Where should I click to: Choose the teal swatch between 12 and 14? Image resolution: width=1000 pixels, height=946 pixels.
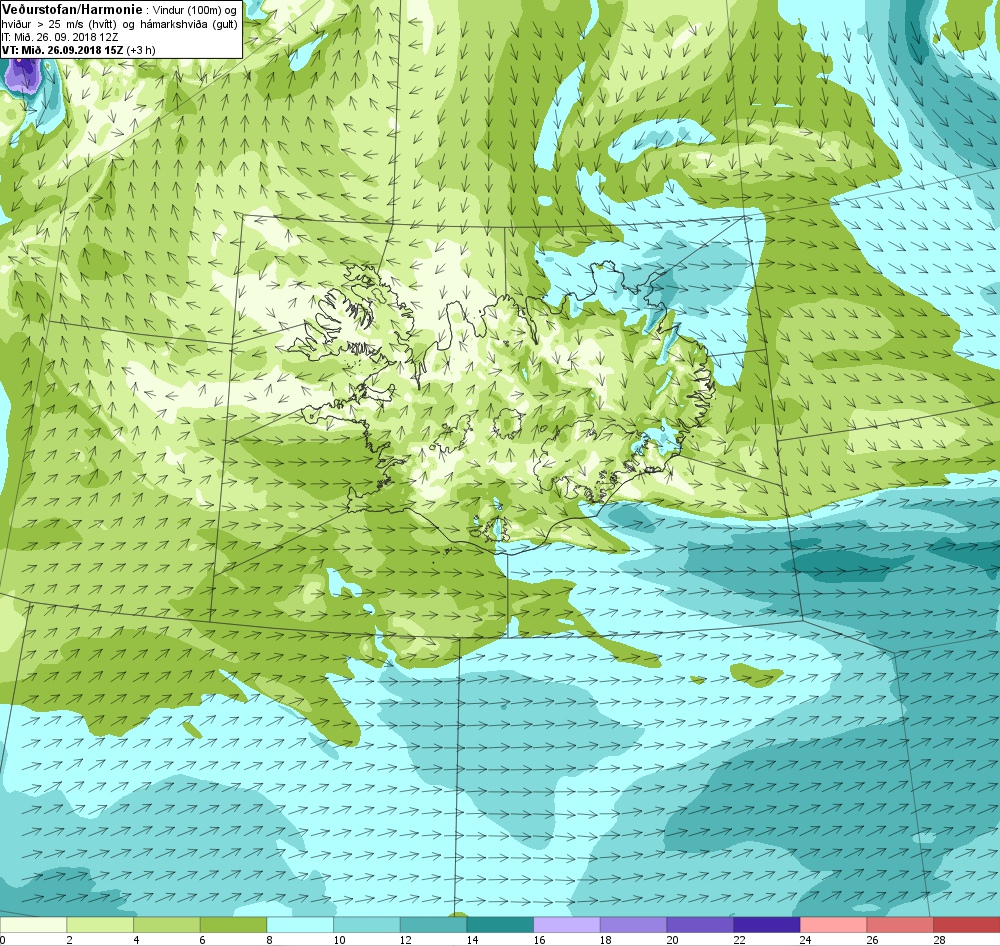click(x=433, y=925)
